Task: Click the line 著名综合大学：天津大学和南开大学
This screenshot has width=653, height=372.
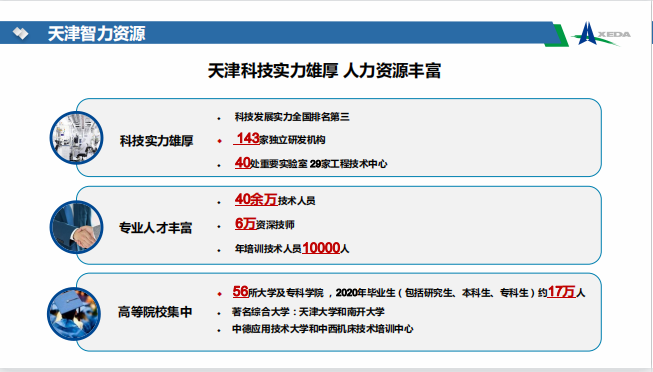Action: (308, 312)
